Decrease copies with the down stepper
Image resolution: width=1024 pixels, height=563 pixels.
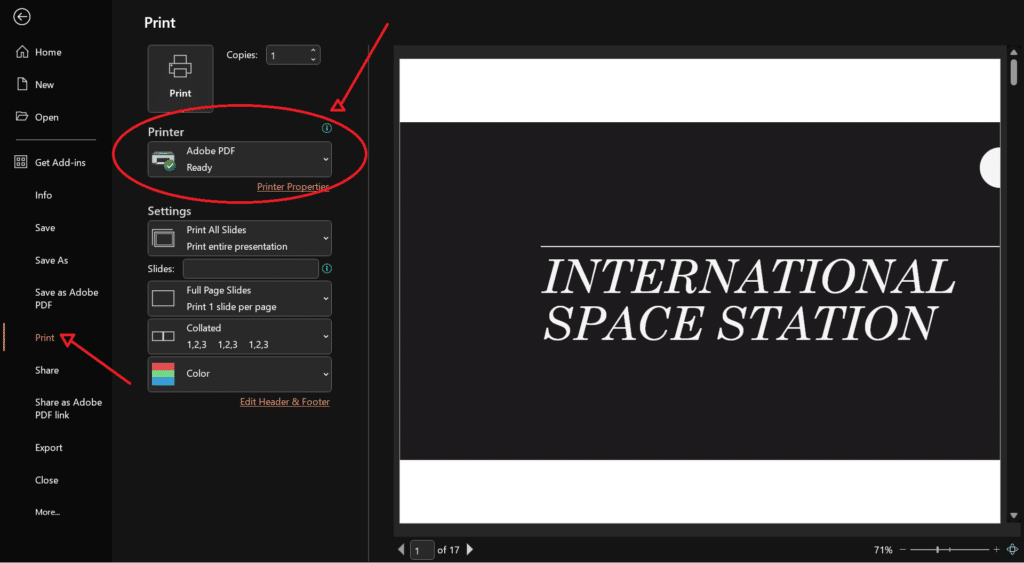tap(313, 59)
